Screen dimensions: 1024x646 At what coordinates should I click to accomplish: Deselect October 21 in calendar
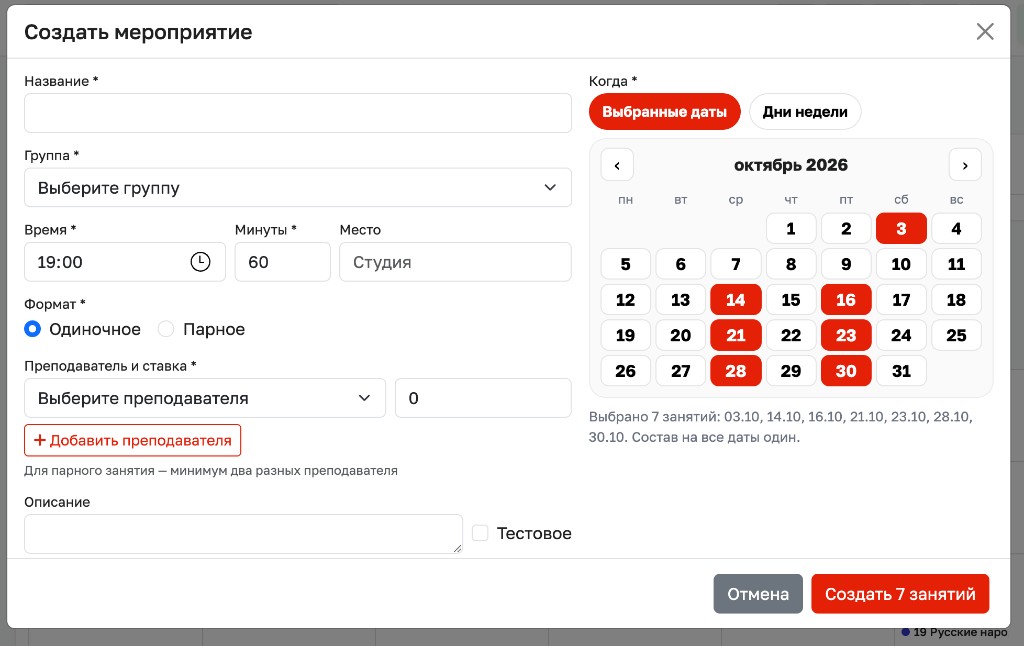click(x=736, y=335)
